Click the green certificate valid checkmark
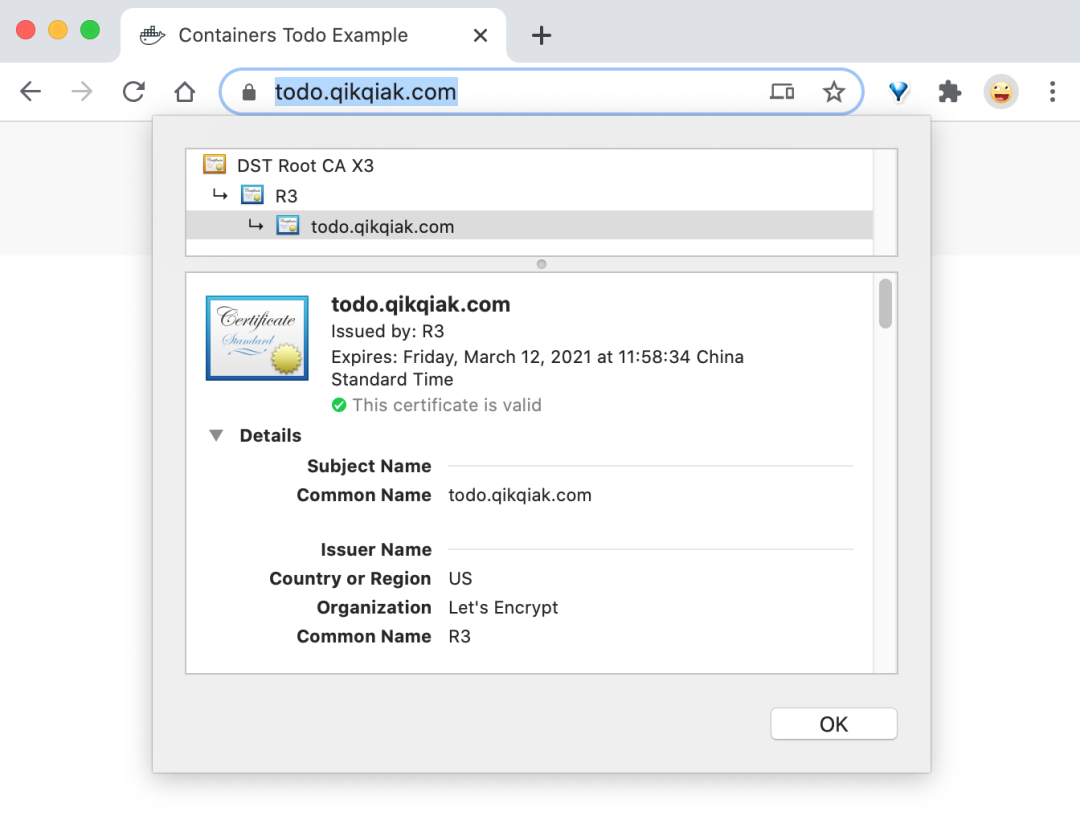This screenshot has height=824, width=1080. [339, 405]
